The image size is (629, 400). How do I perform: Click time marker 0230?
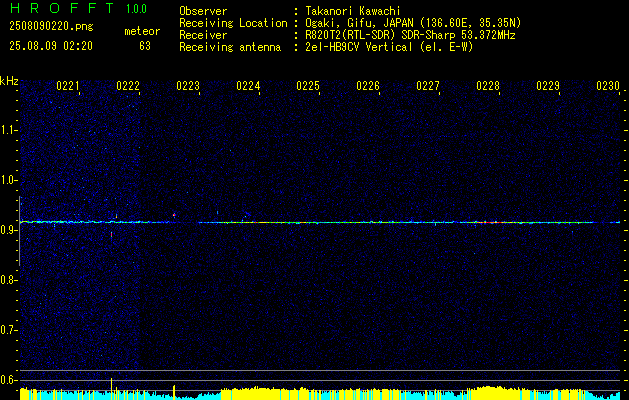click(608, 86)
